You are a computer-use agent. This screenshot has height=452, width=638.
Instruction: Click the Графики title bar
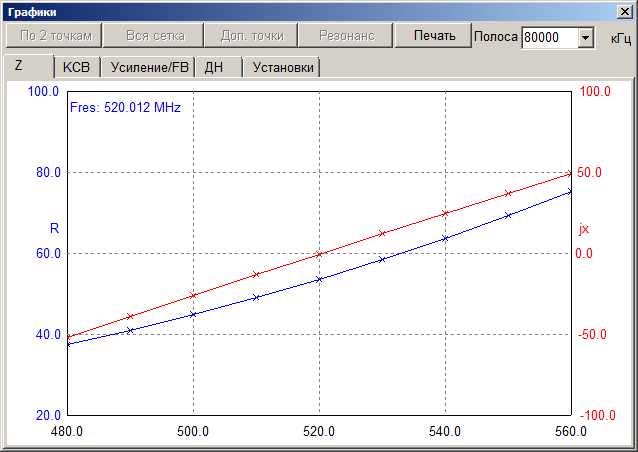[300, 11]
